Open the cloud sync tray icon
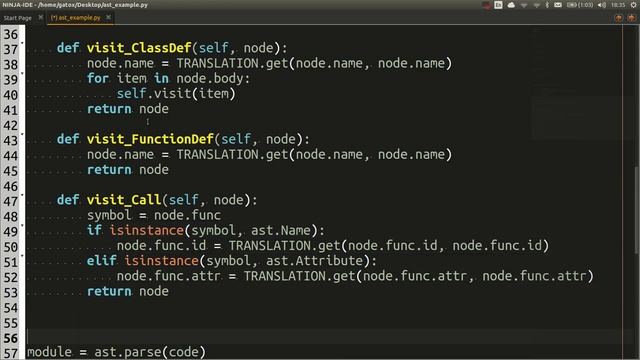640x360 pixels. click(511, 5)
